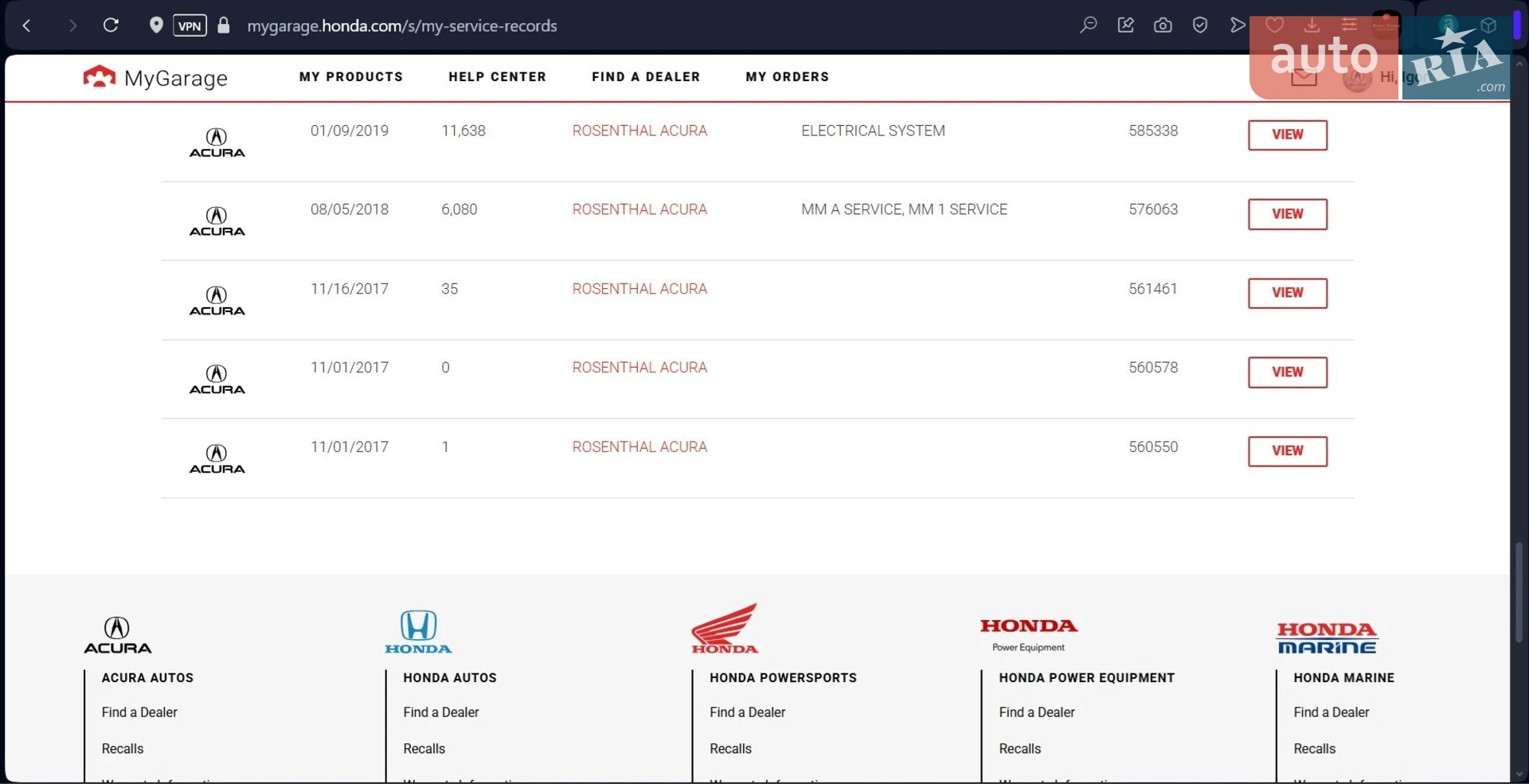Open the HONDA POWER EQUIPMENT footer heading
1529x784 pixels.
point(1087,678)
